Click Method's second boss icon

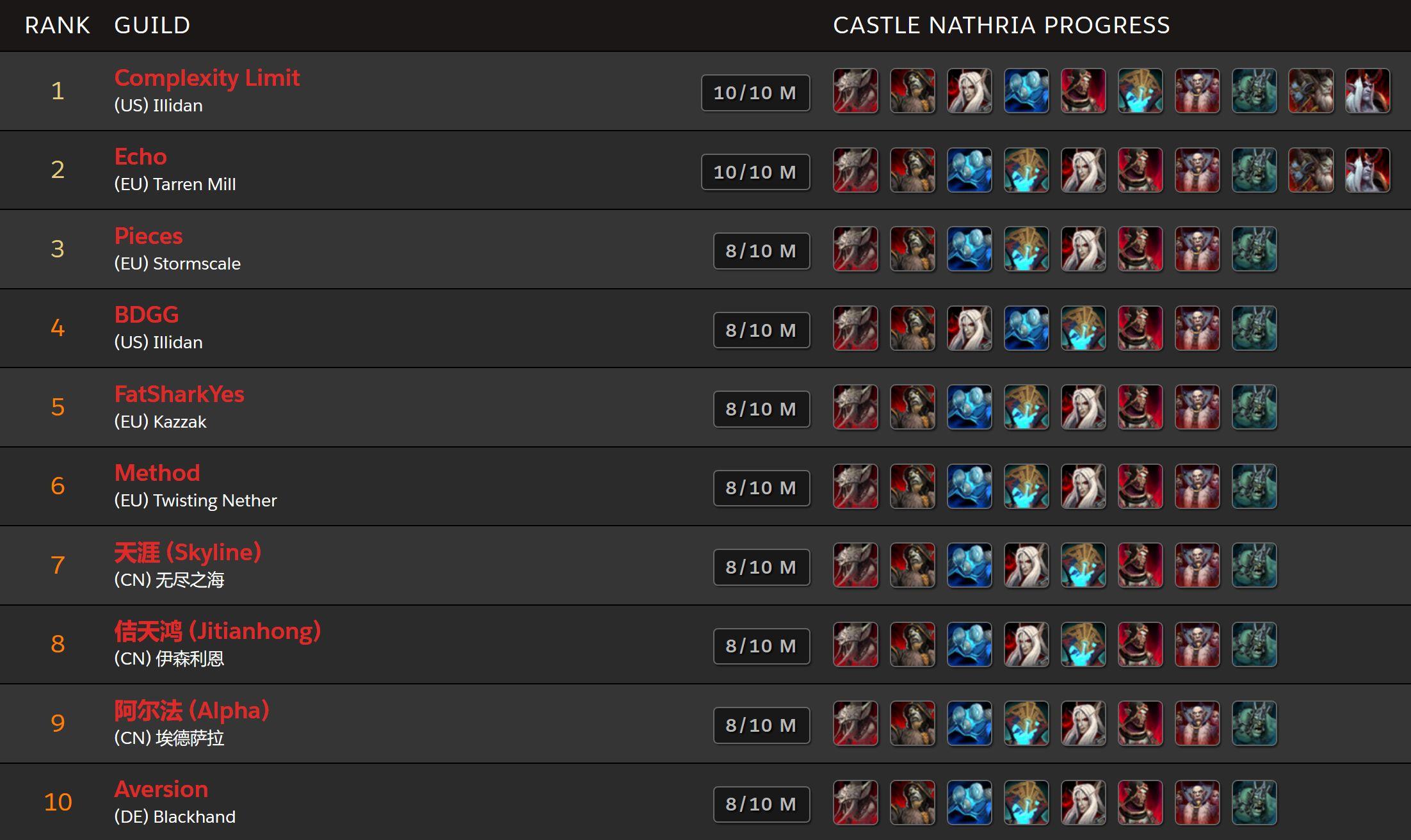click(912, 487)
